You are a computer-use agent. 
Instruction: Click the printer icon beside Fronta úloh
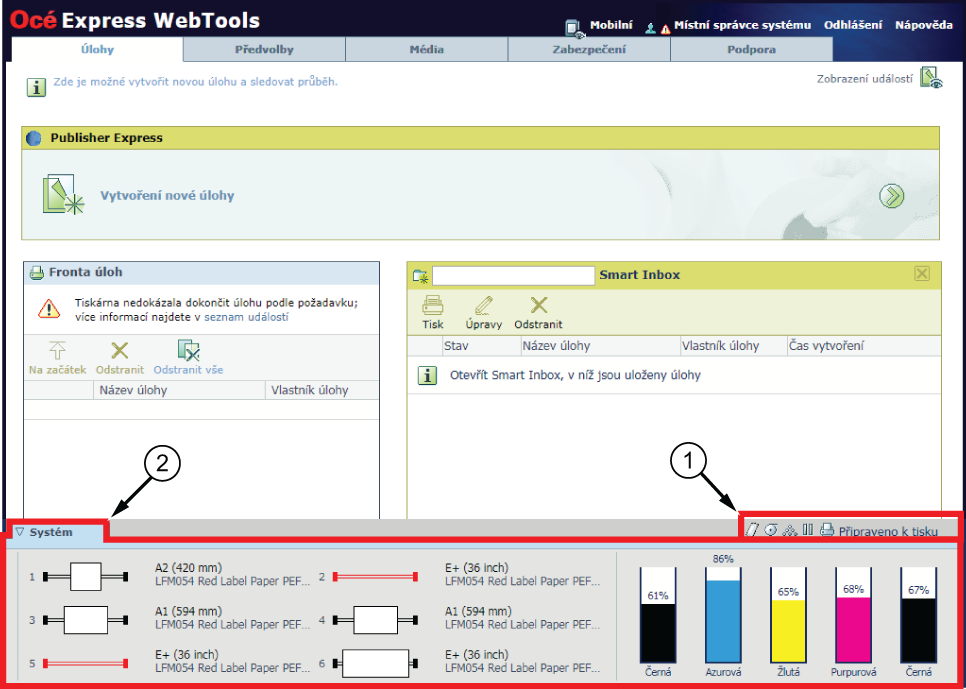tap(37, 272)
